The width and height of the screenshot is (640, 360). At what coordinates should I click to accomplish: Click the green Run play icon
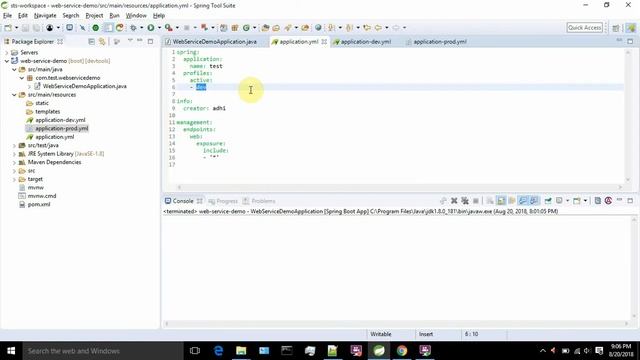151,28
